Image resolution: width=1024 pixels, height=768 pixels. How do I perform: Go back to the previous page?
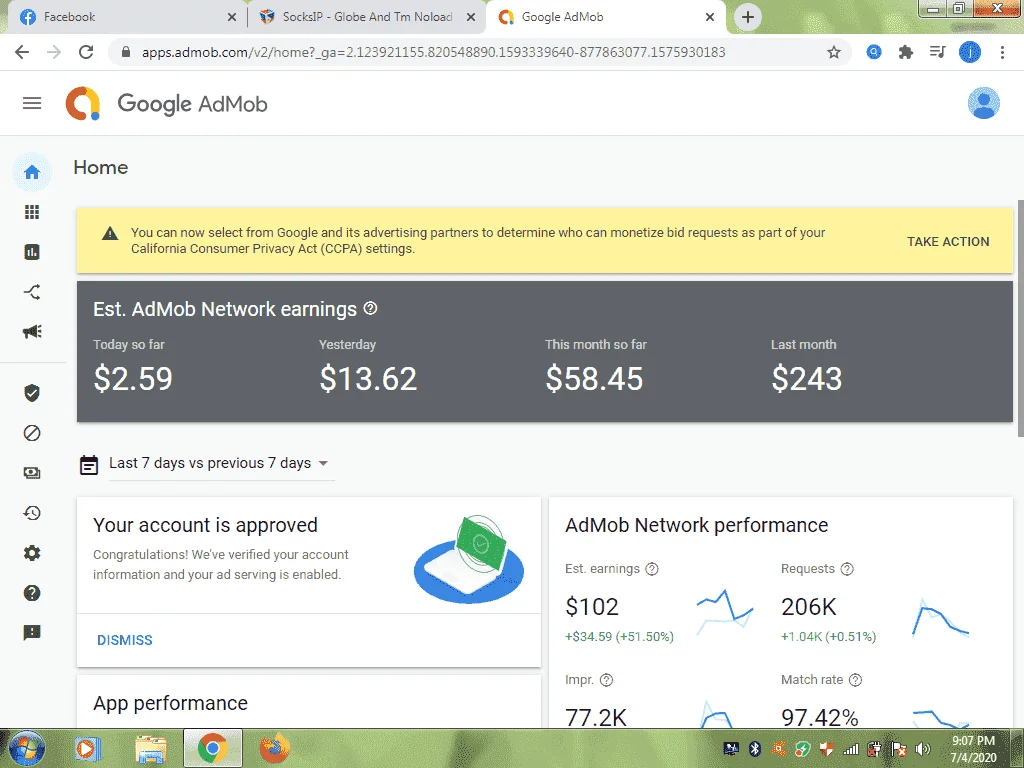tap(22, 52)
